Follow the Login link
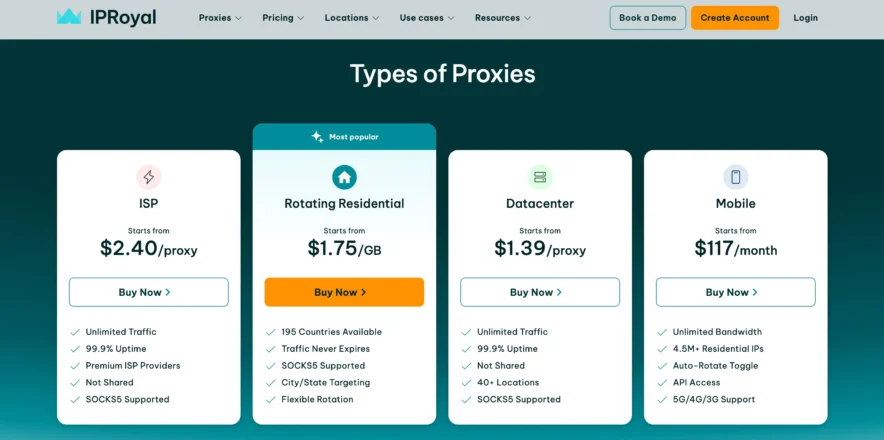 [x=805, y=18]
